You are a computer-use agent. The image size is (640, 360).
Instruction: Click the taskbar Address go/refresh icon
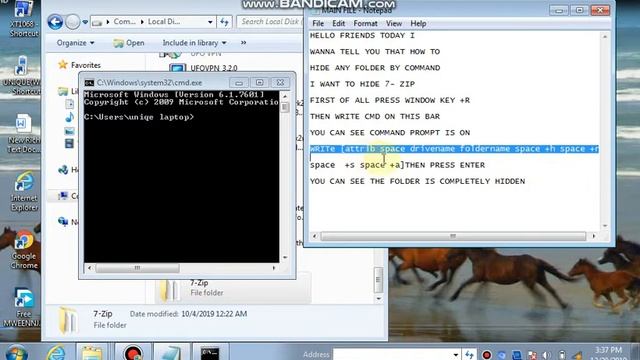[469, 355]
